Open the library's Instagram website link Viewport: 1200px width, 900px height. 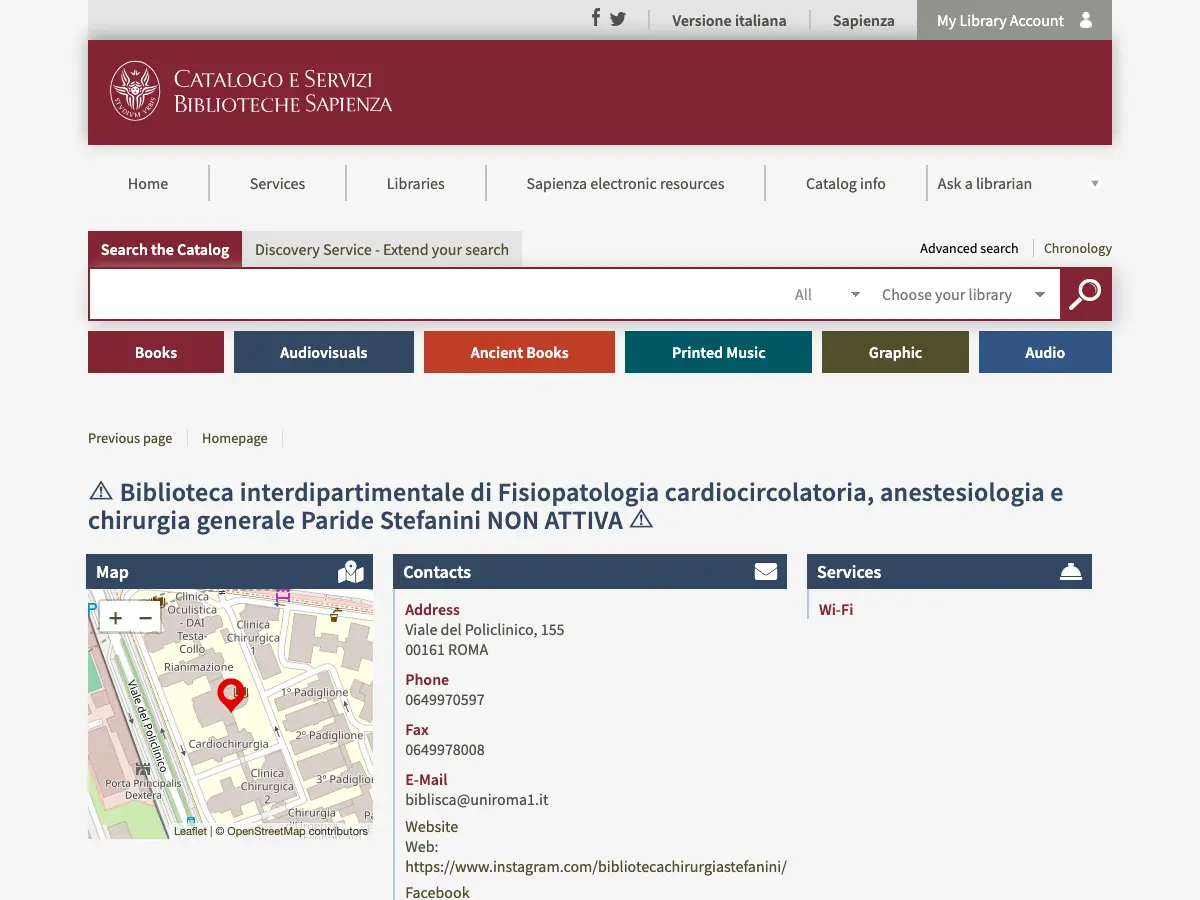(596, 867)
